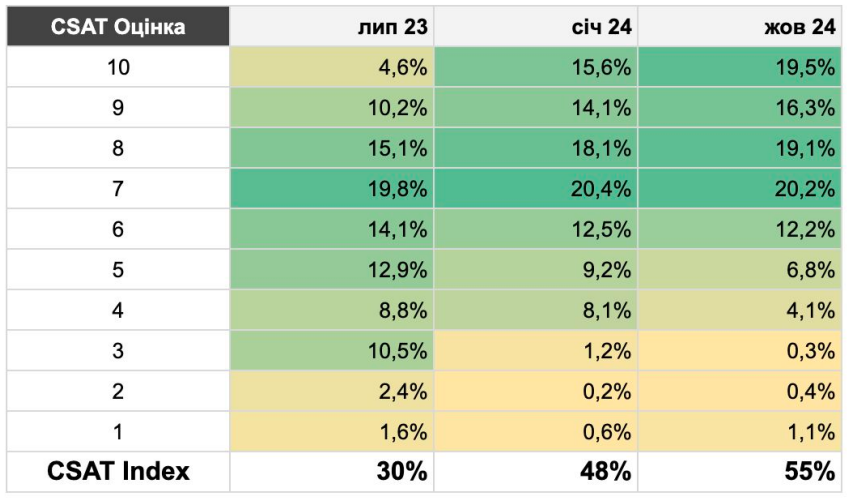Click the "CSAT Index" row label
This screenshot has height=499, width=847.
(x=118, y=472)
